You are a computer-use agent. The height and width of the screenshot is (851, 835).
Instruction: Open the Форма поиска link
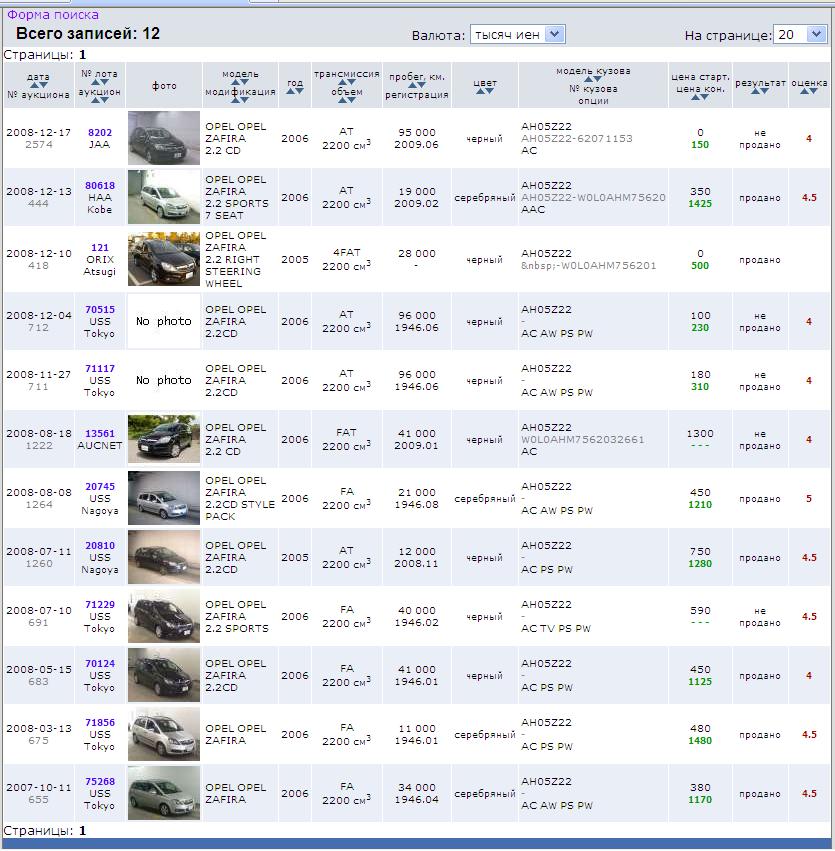point(53,15)
